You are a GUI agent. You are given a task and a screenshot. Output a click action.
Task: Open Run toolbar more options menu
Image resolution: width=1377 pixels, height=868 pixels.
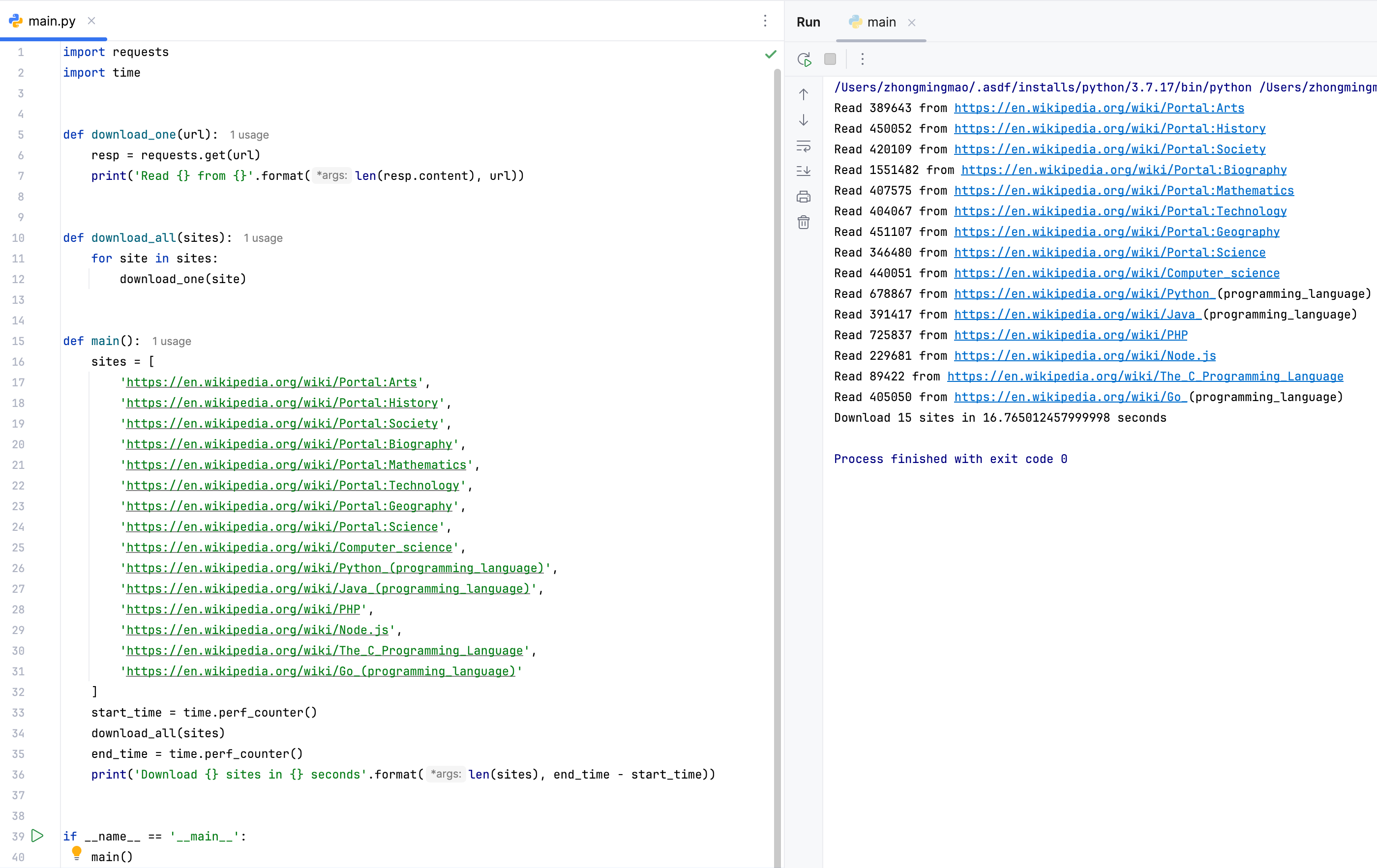click(x=862, y=59)
